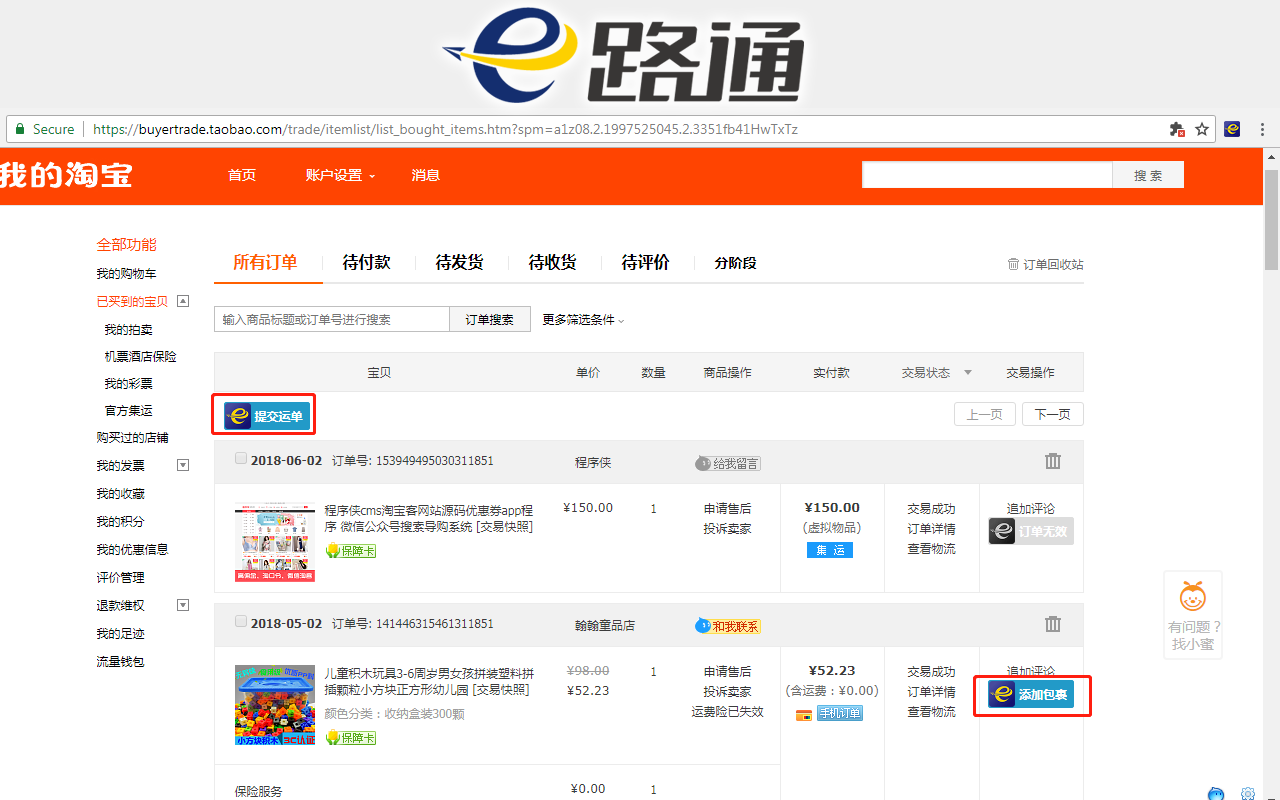
Task: Click the credit card payment icon
Action: coord(804,714)
